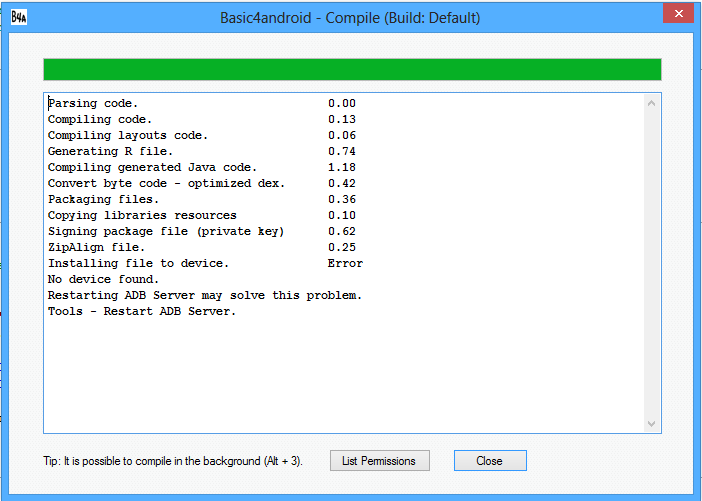Click the log scrollbar up arrow
Viewport: 702px width, 501px height.
[651, 103]
